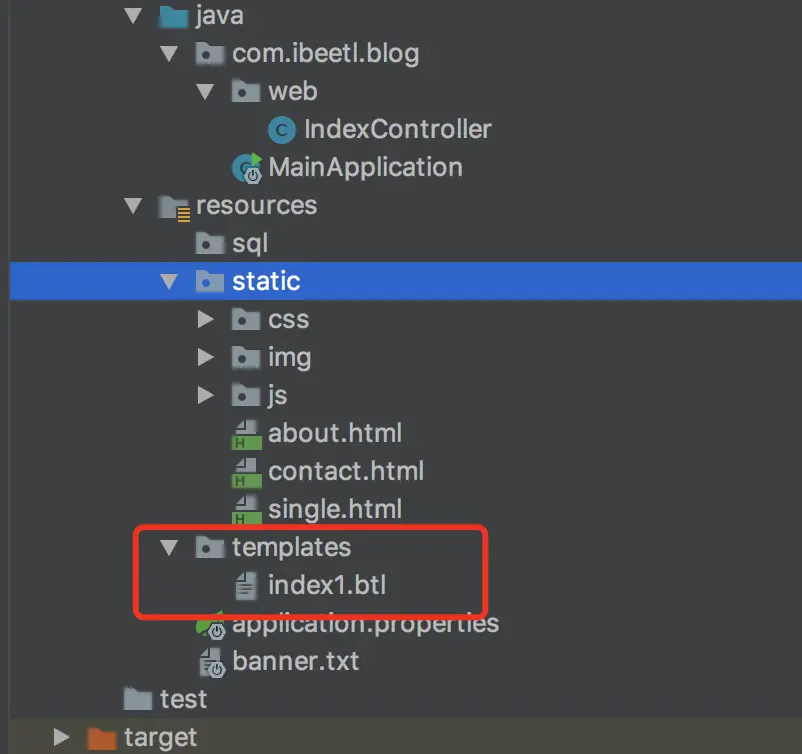The height and width of the screenshot is (754, 802).
Task: Click the IndexController class icon
Action: pyautogui.click(x=282, y=130)
